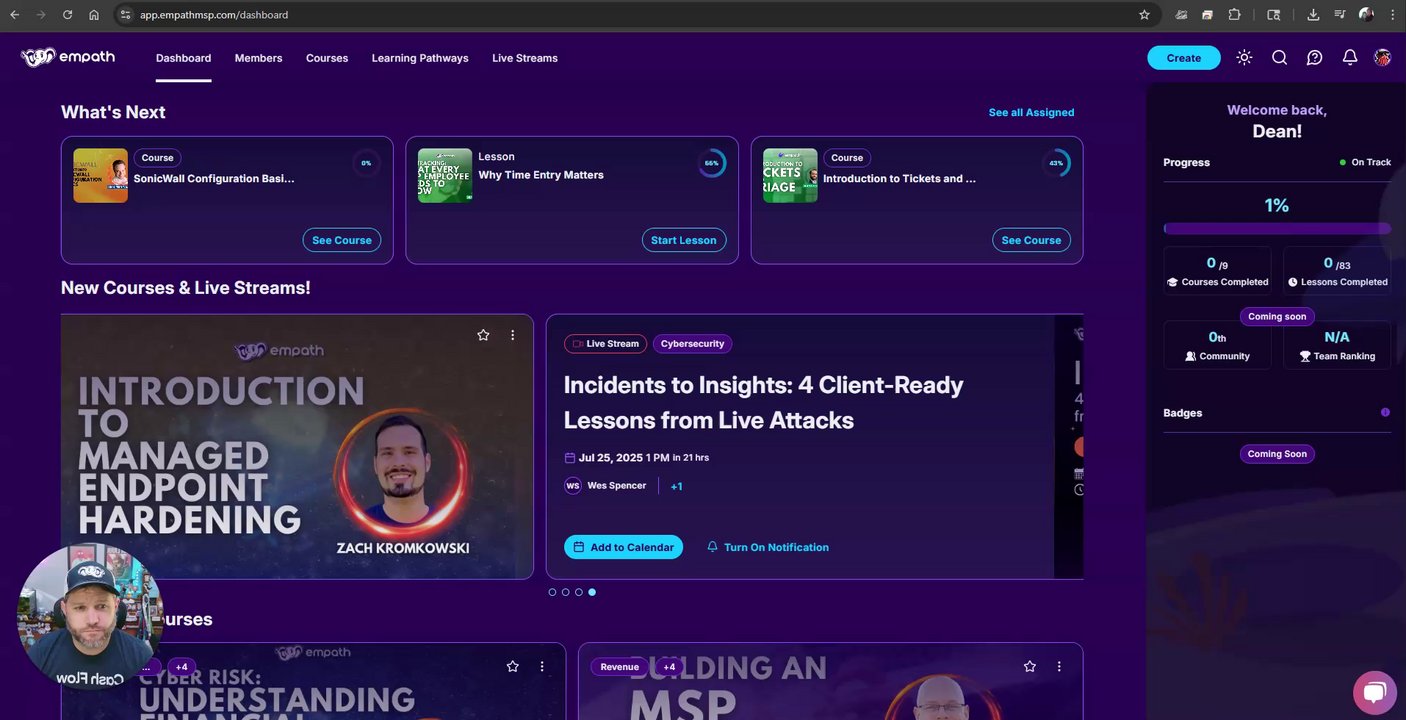Click the +4 tag on Building an MSP card
Viewport: 1406px width, 720px height.
tap(669, 667)
